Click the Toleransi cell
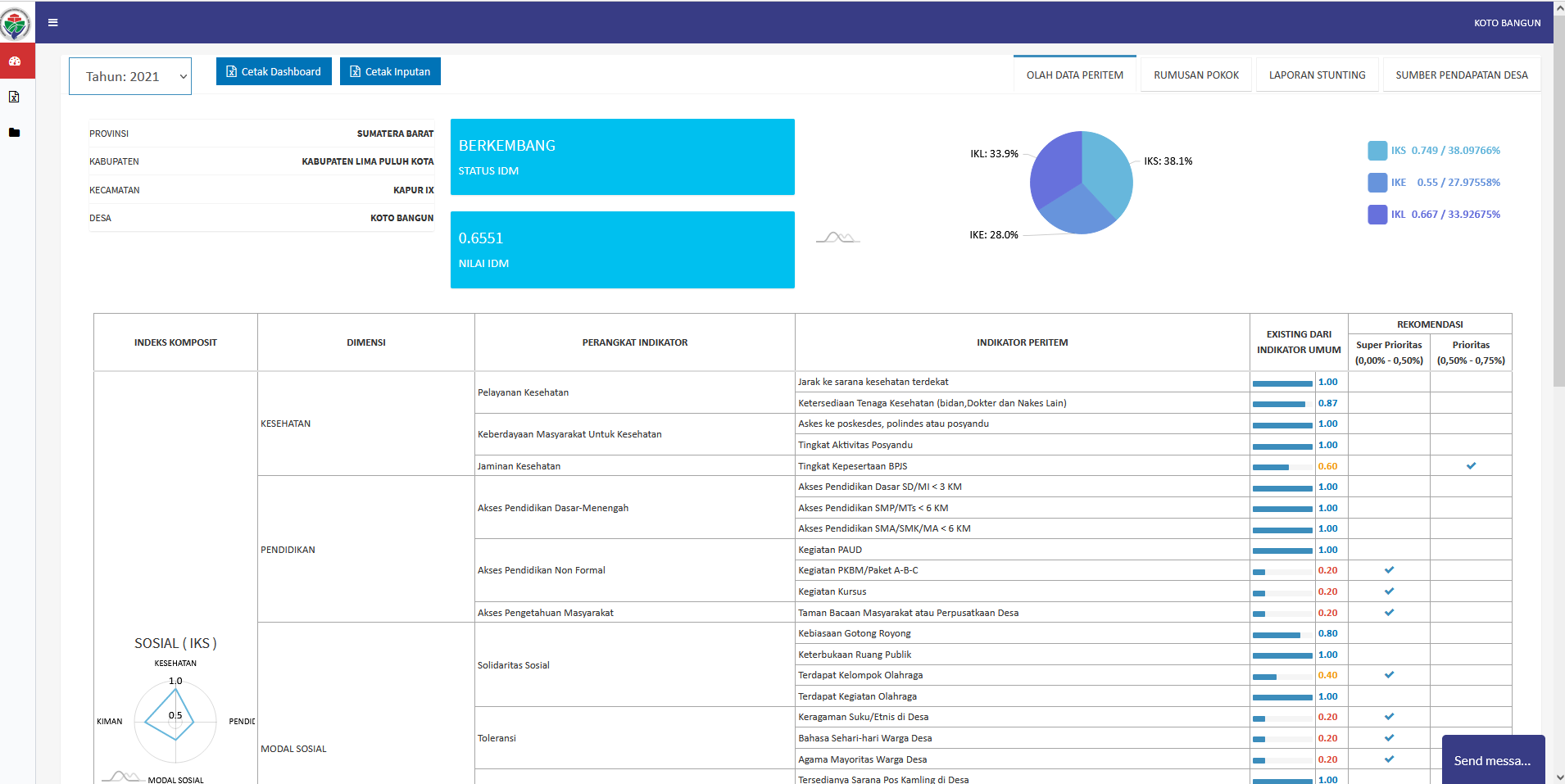 pos(635,738)
